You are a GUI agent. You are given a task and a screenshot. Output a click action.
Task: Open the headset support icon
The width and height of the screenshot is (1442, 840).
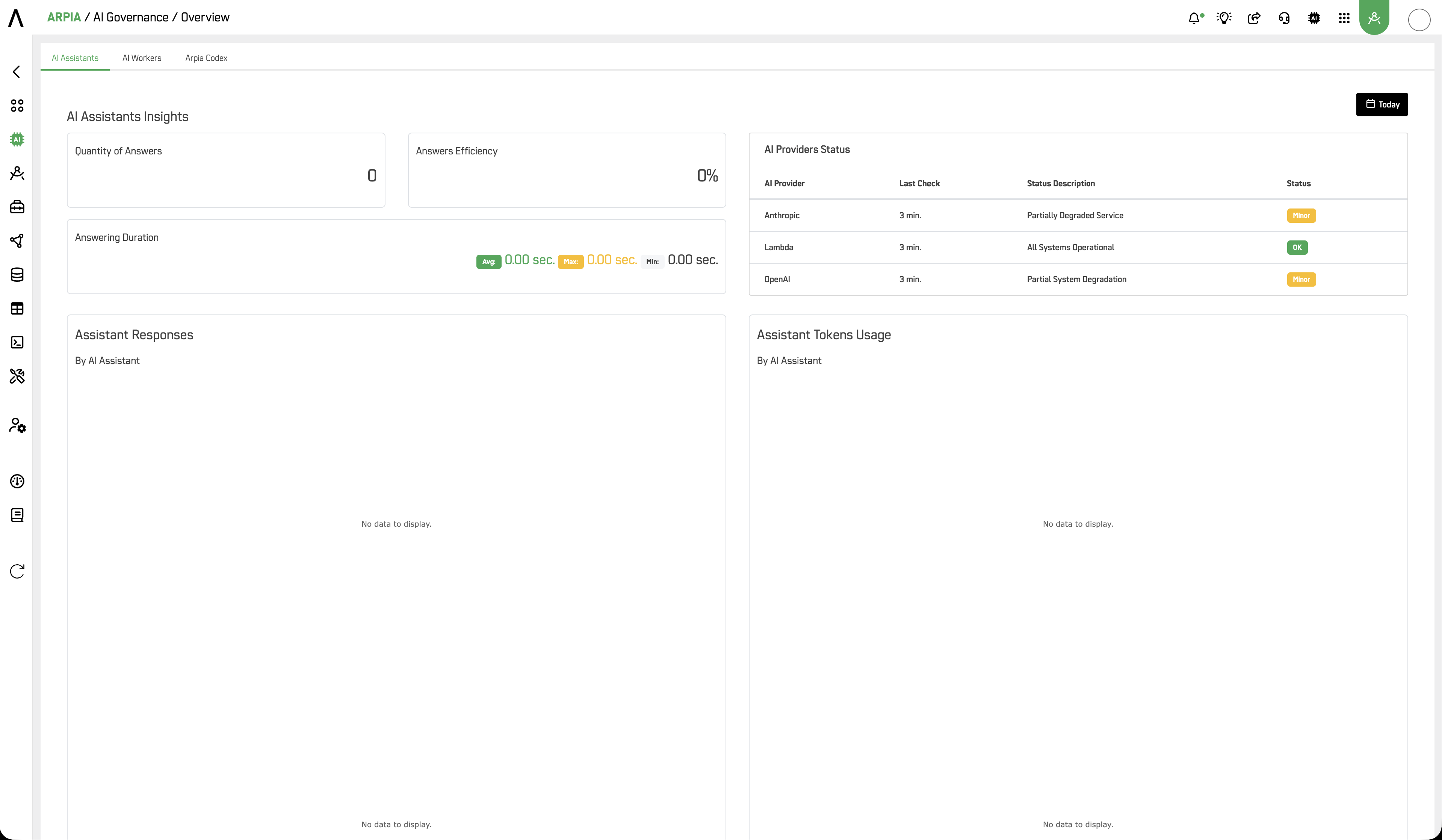point(1284,18)
